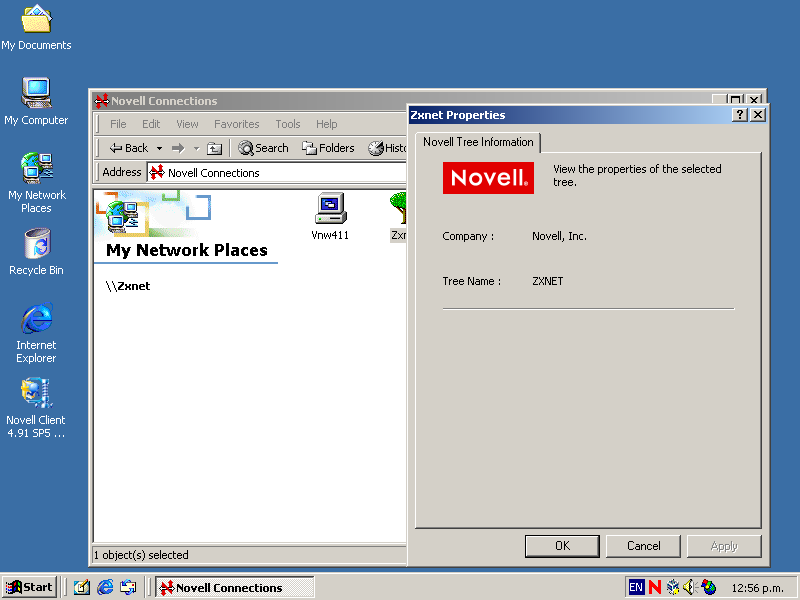Click Show Desktop quick launch icon
The image size is (800, 600).
pyautogui.click(x=82, y=587)
